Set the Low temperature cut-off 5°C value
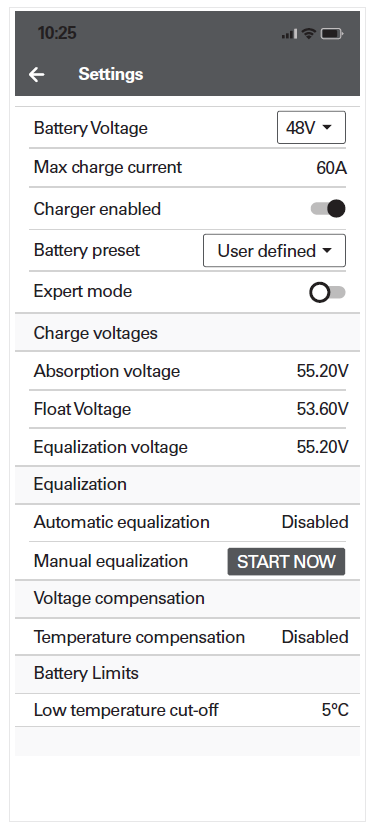 pyautogui.click(x=187, y=710)
